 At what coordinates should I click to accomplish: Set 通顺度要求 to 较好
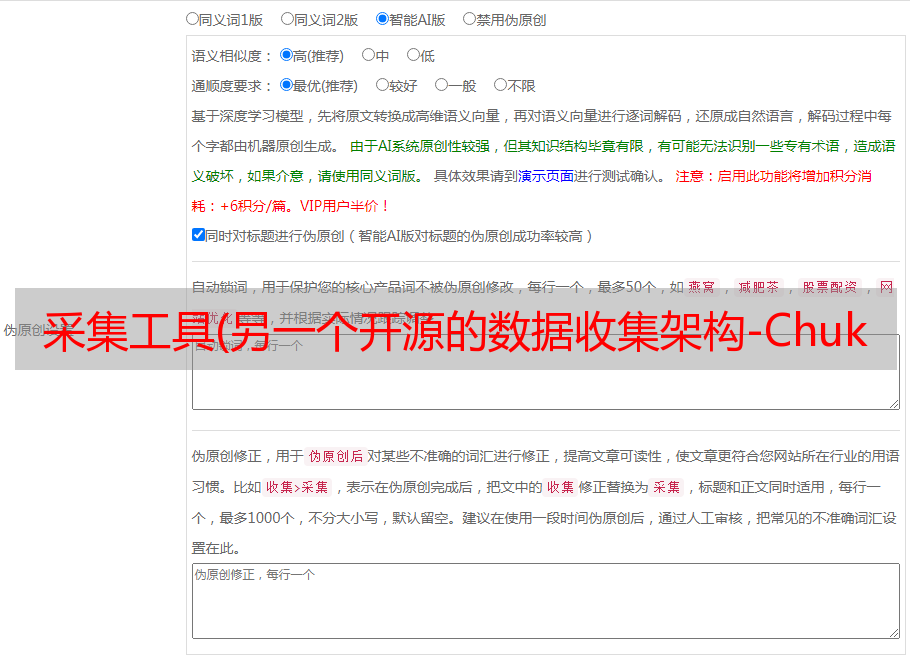382,85
